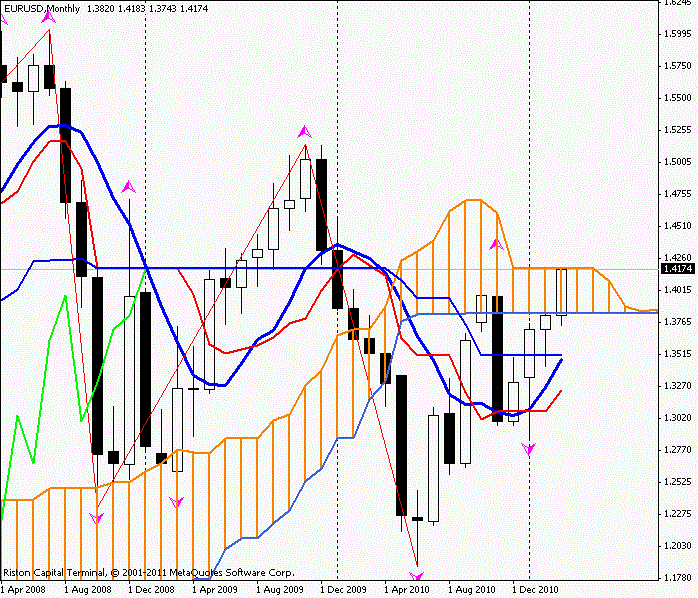Click the 1.5005 price axis label
This screenshot has height=598, width=698.
678,162
